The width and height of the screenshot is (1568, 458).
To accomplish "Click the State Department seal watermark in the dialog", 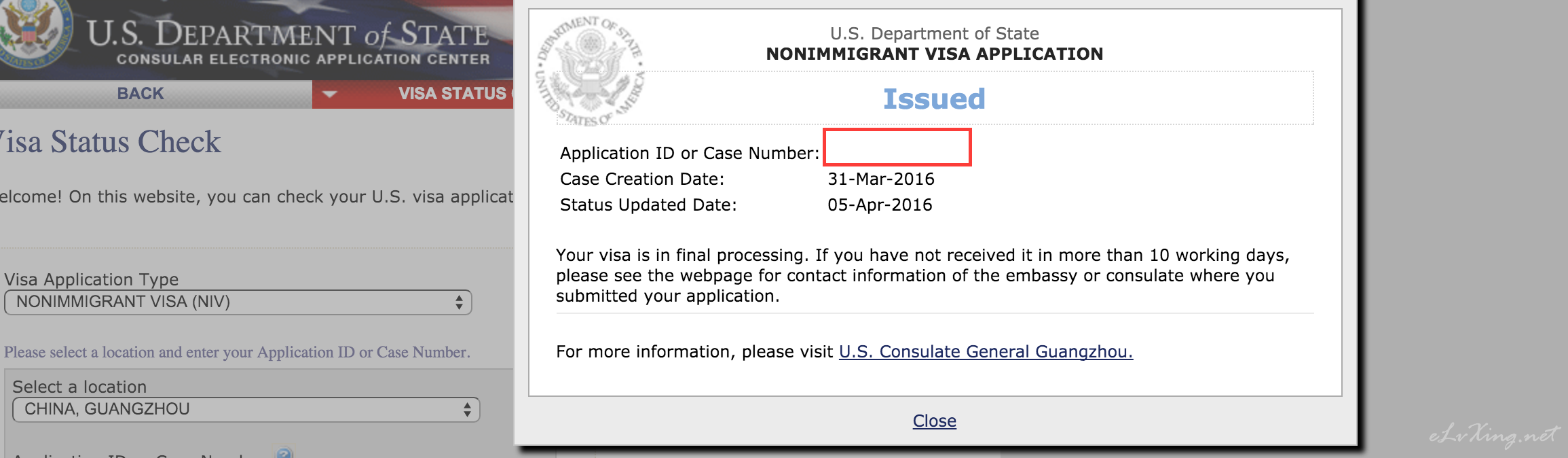I will click(591, 71).
